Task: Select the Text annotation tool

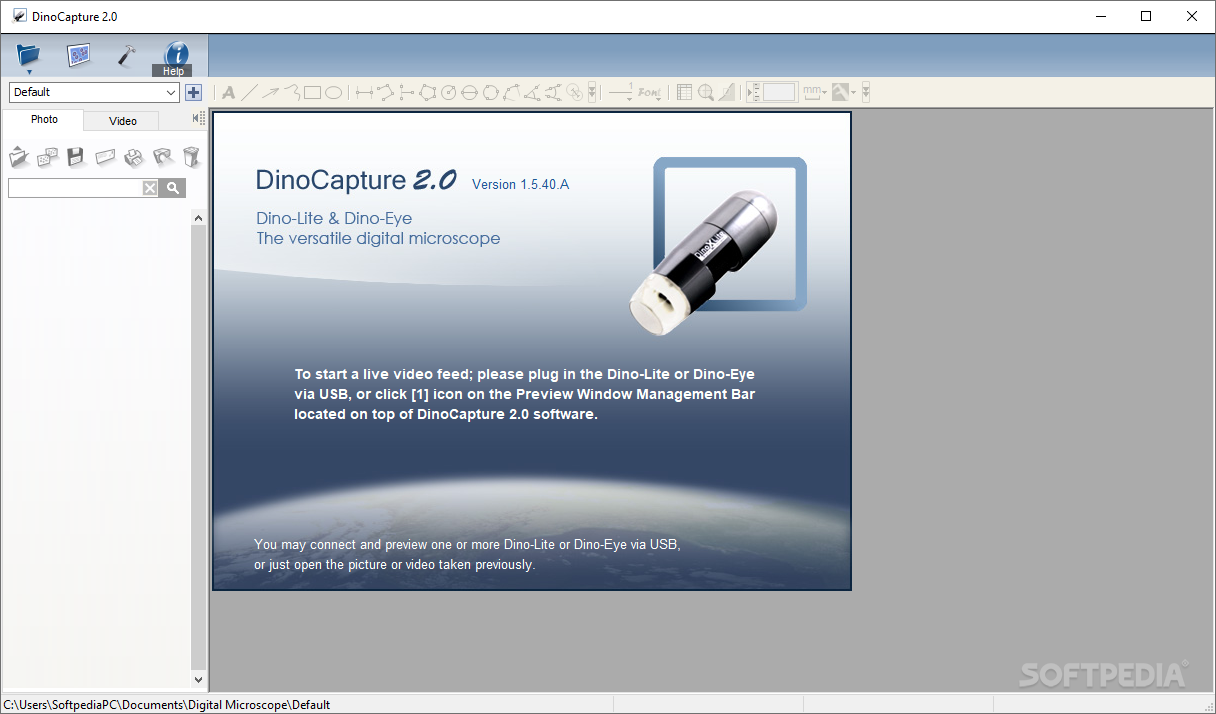Action: [228, 92]
